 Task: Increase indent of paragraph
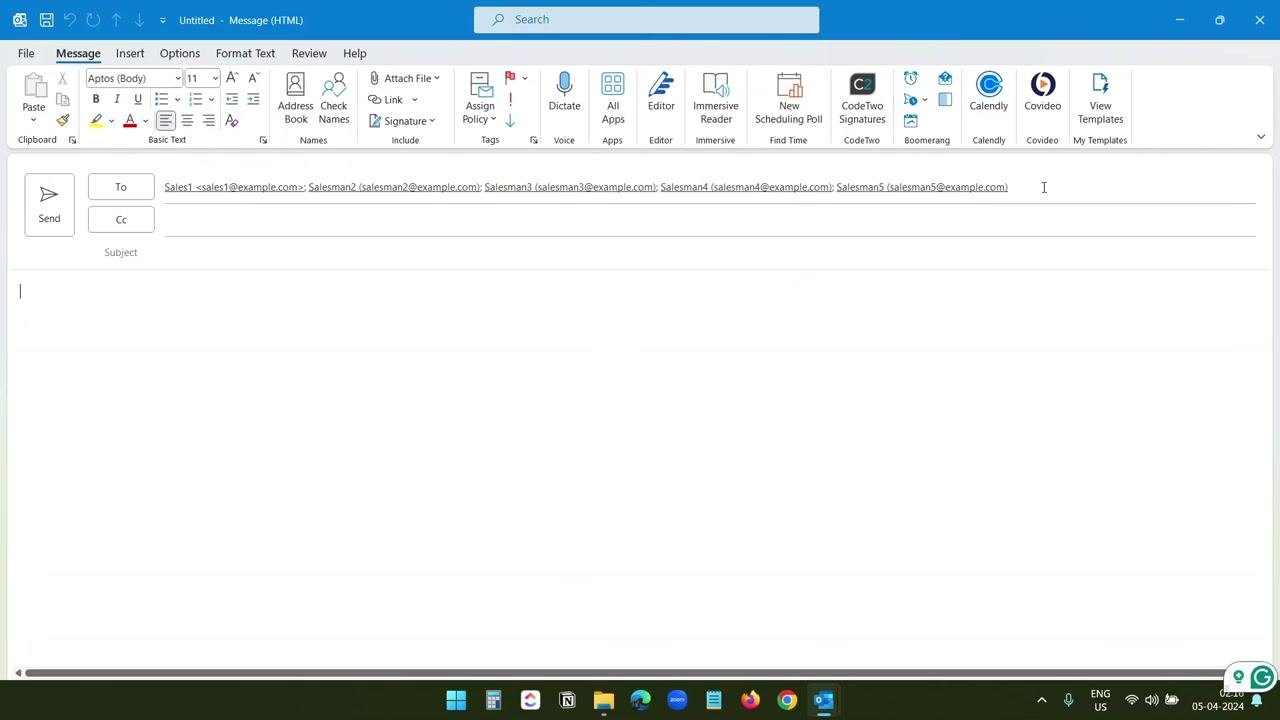pyautogui.click(x=253, y=99)
